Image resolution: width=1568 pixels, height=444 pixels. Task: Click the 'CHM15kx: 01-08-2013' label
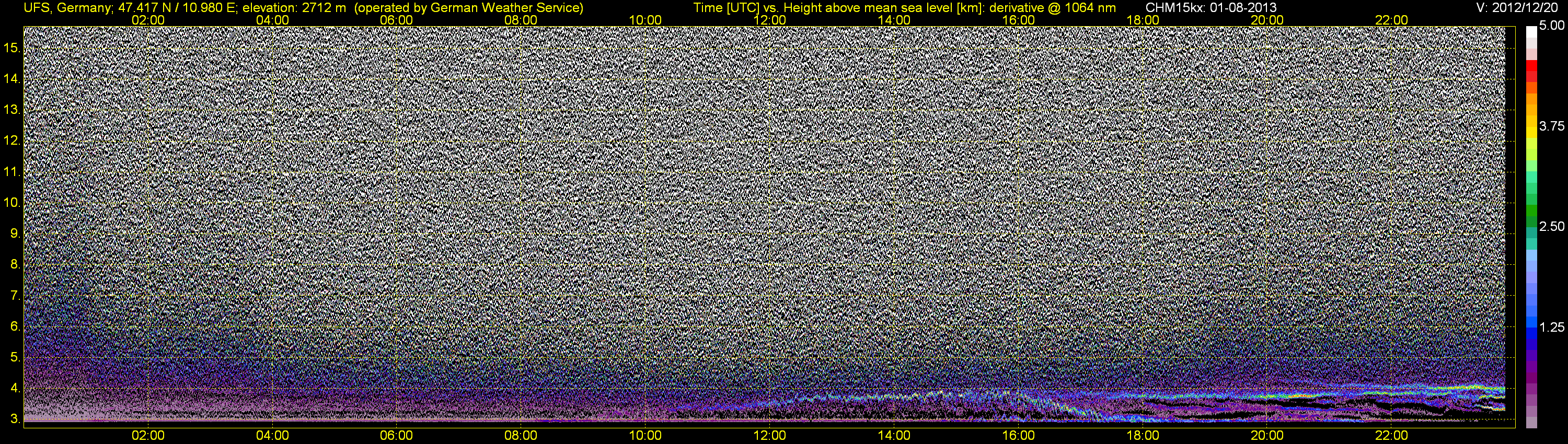tap(1210, 8)
